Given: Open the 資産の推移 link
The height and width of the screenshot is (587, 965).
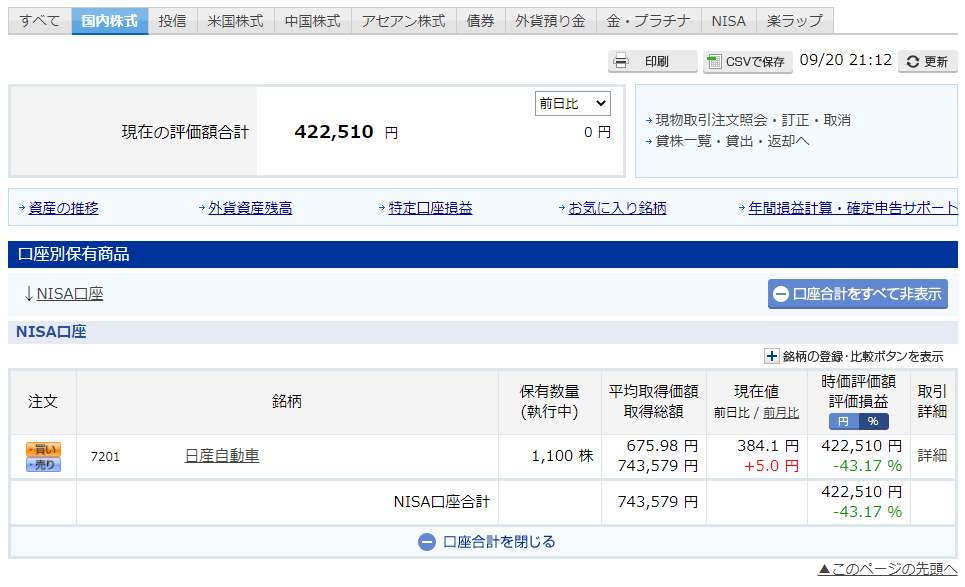Looking at the screenshot, I should tap(63, 208).
